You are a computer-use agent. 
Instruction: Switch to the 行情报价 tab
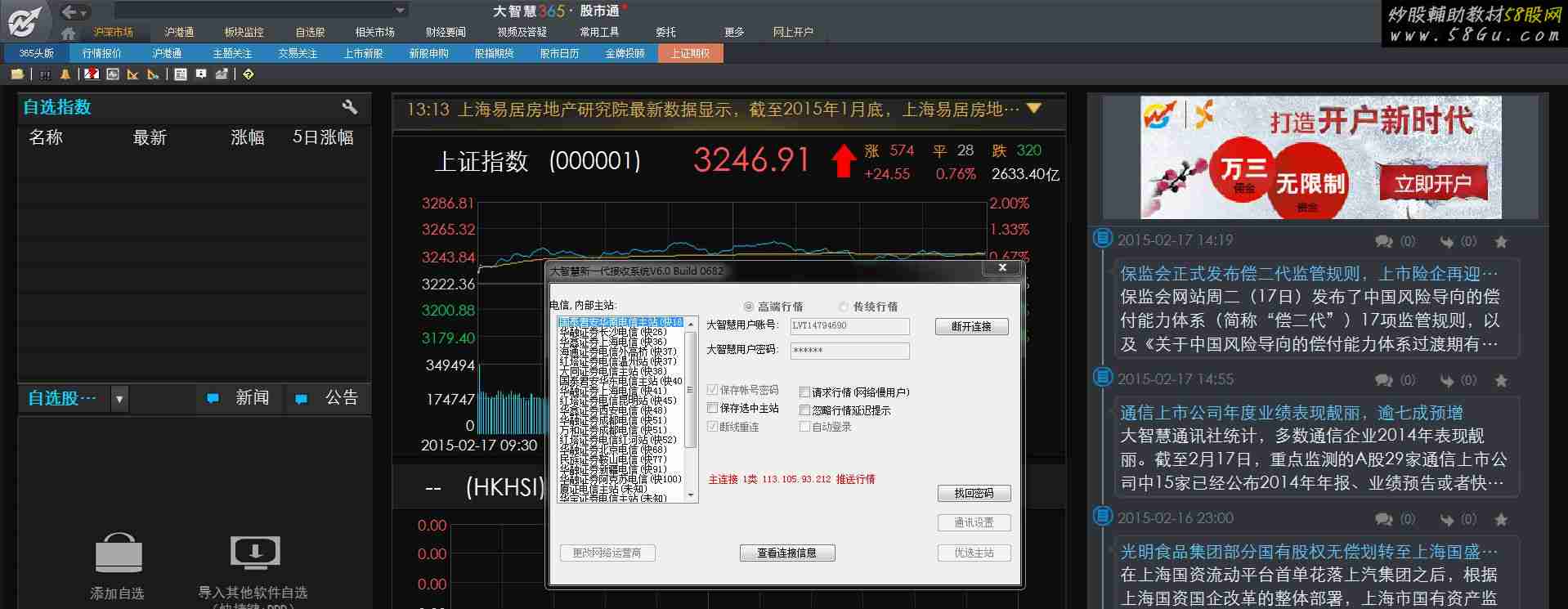(x=101, y=53)
